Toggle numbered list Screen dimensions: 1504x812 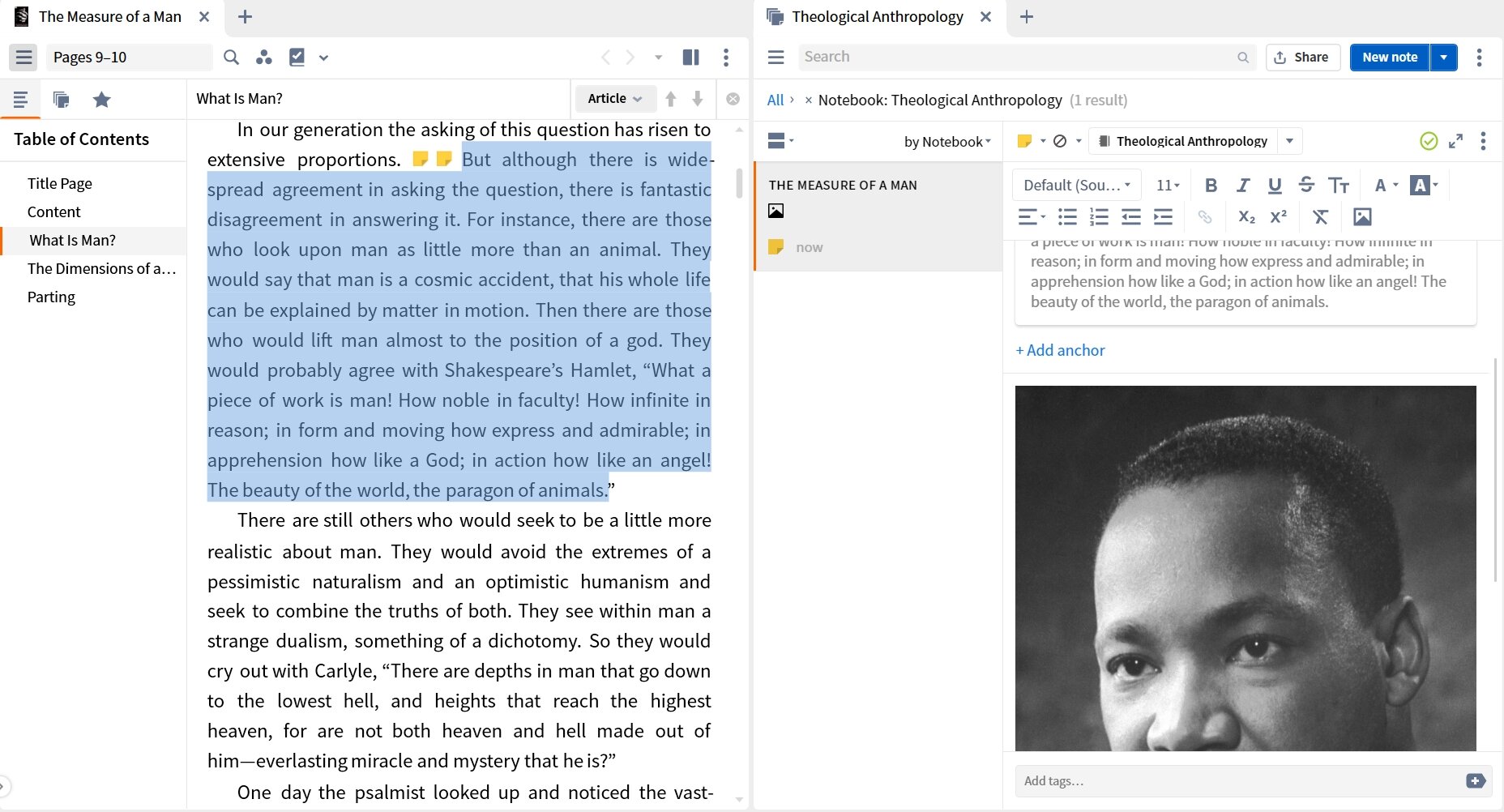[x=1099, y=216]
